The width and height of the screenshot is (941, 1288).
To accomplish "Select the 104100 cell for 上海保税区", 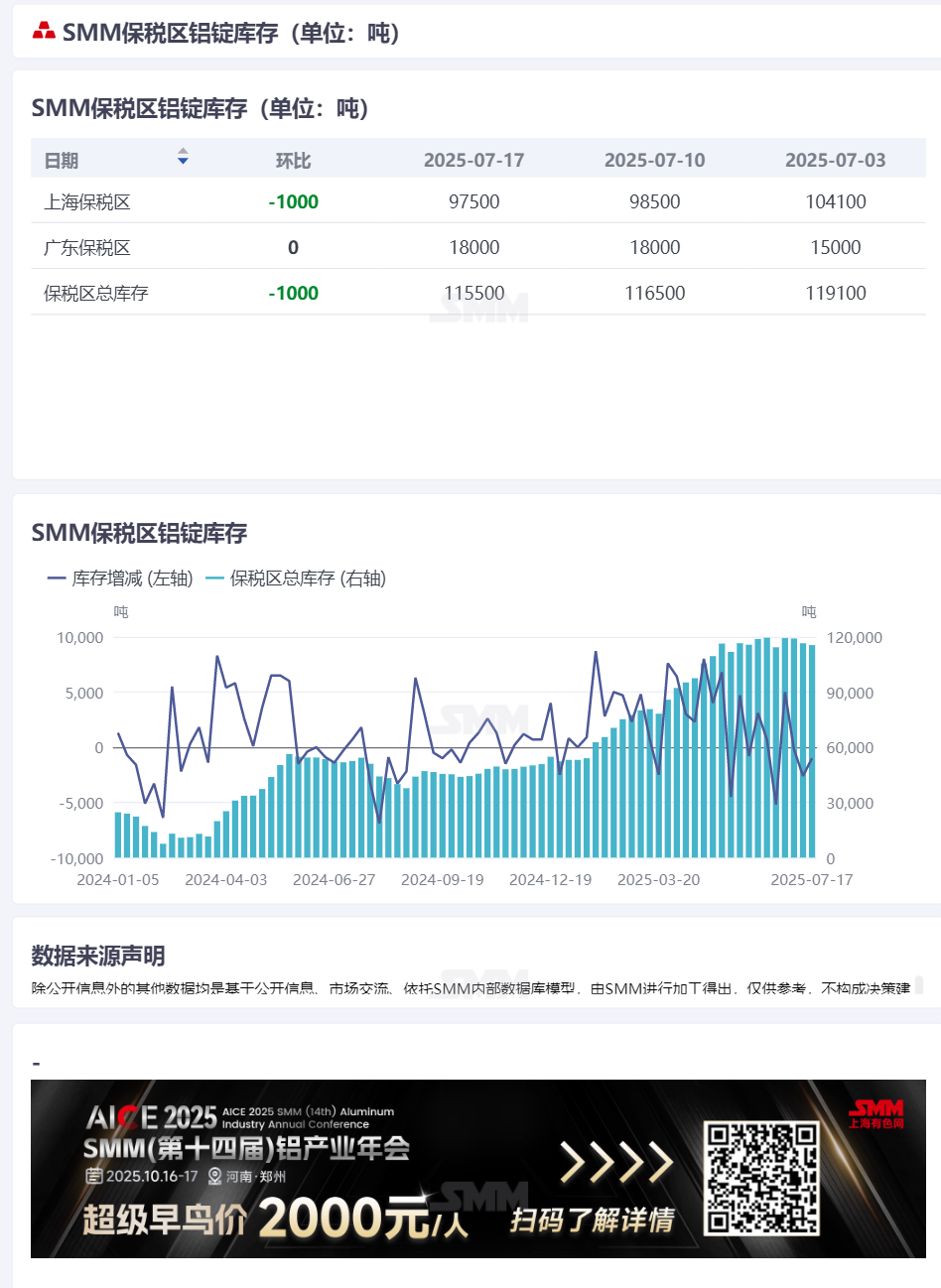I will pos(835,202).
